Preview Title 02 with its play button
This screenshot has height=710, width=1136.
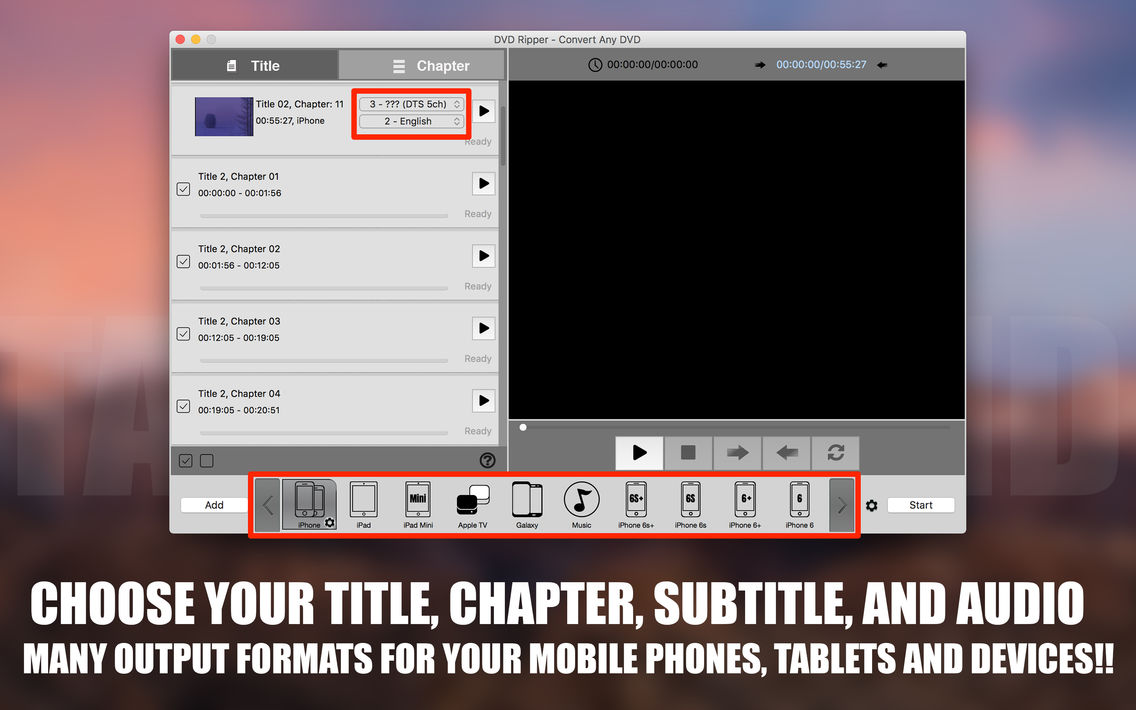[x=484, y=111]
